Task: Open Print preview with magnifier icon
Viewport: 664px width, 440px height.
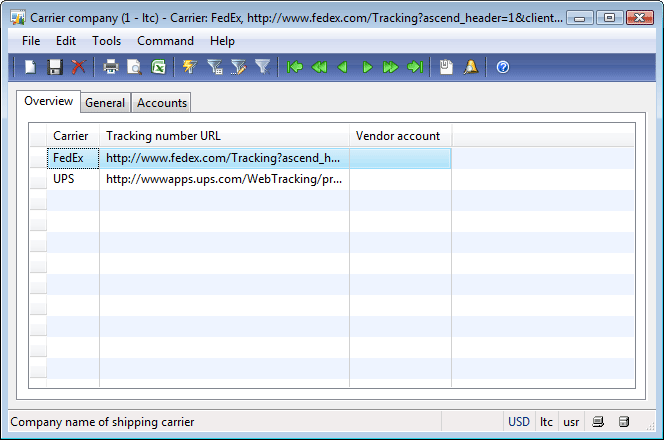Action: tap(134, 67)
